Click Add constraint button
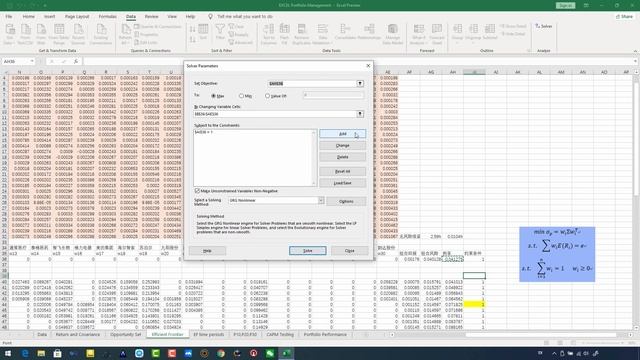 (342, 134)
